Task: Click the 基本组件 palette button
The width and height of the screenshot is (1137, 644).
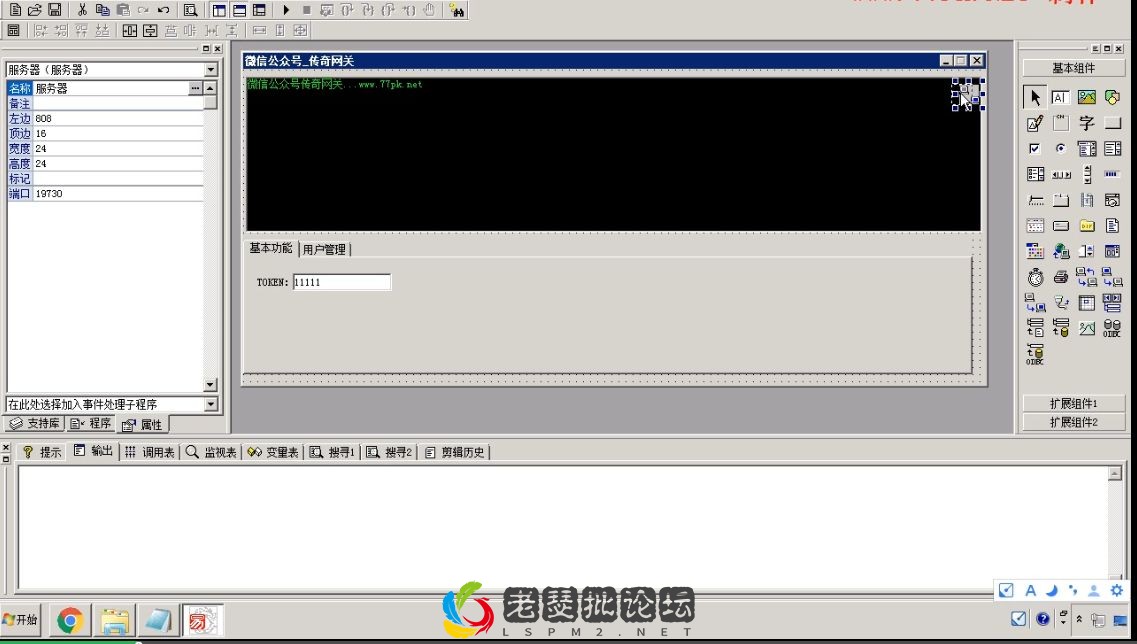Action: point(1073,68)
